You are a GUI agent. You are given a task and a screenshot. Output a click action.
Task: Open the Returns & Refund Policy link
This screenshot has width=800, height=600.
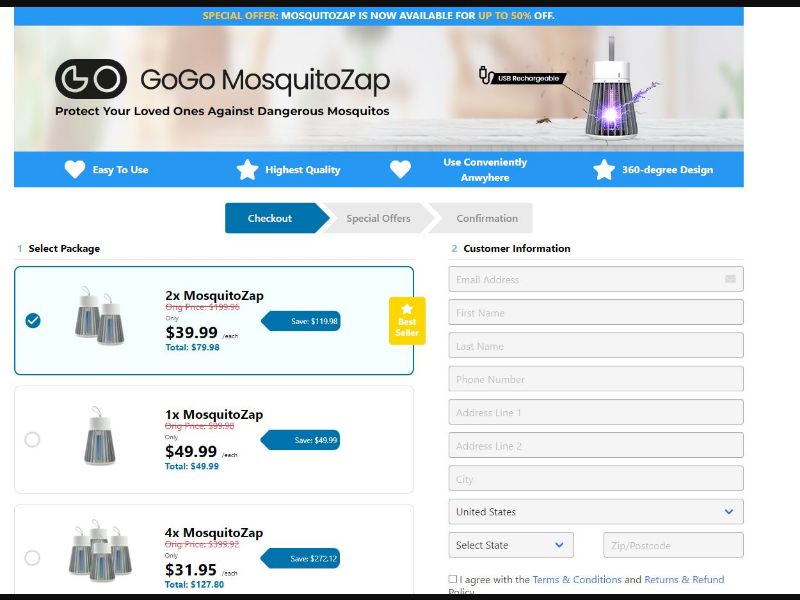683,578
